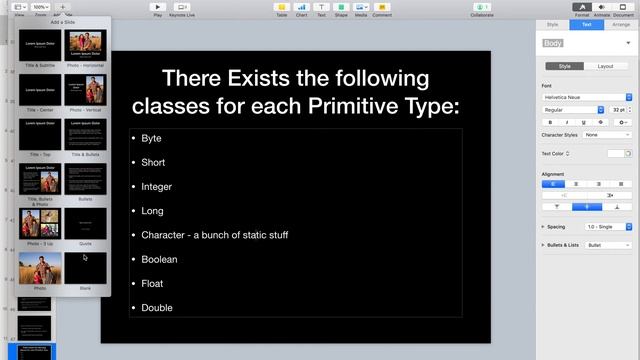The height and width of the screenshot is (360, 640).
Task: Show the Document inspector
Action: pos(623,7)
